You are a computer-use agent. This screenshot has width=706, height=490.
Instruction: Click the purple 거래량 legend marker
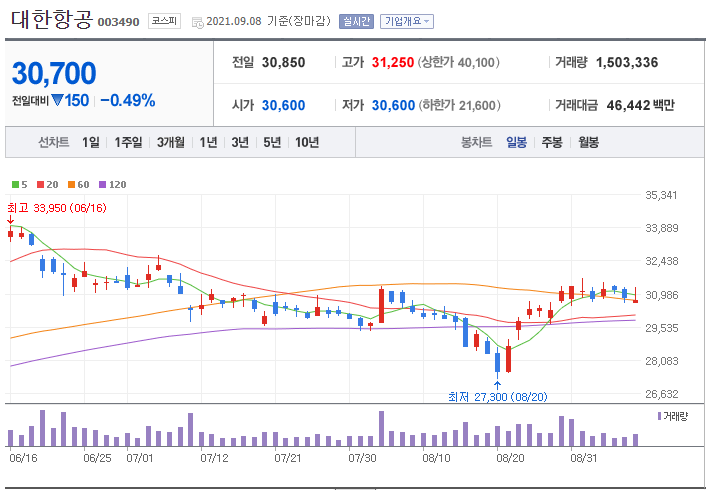click(x=660, y=416)
